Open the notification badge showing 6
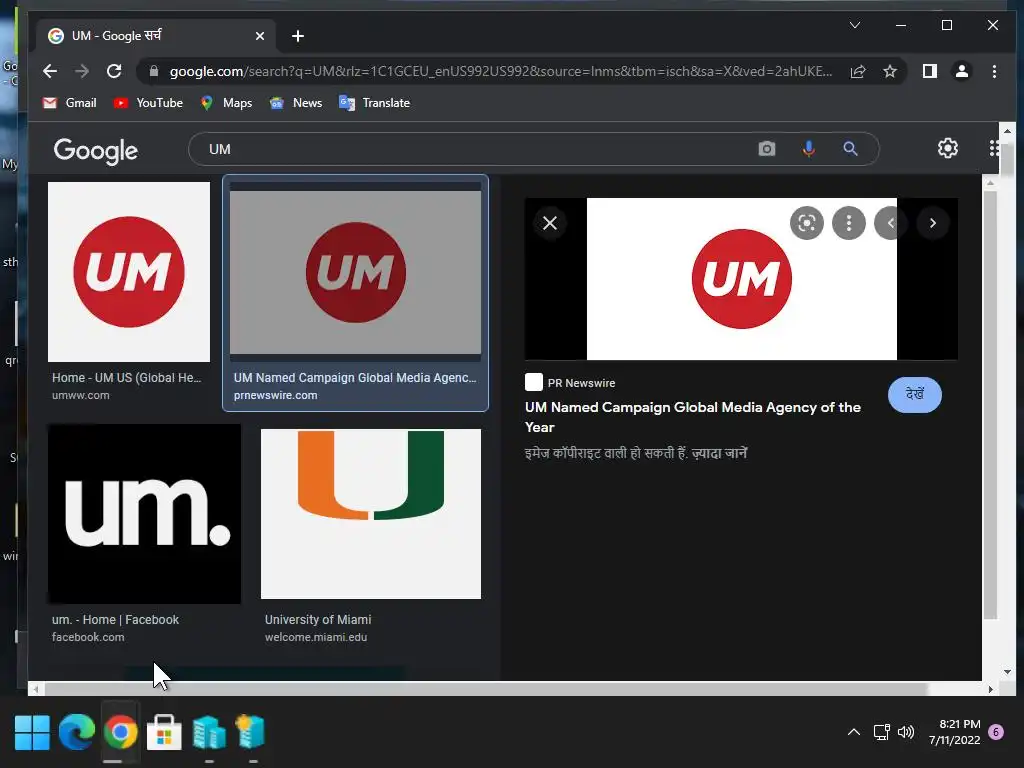 [996, 732]
